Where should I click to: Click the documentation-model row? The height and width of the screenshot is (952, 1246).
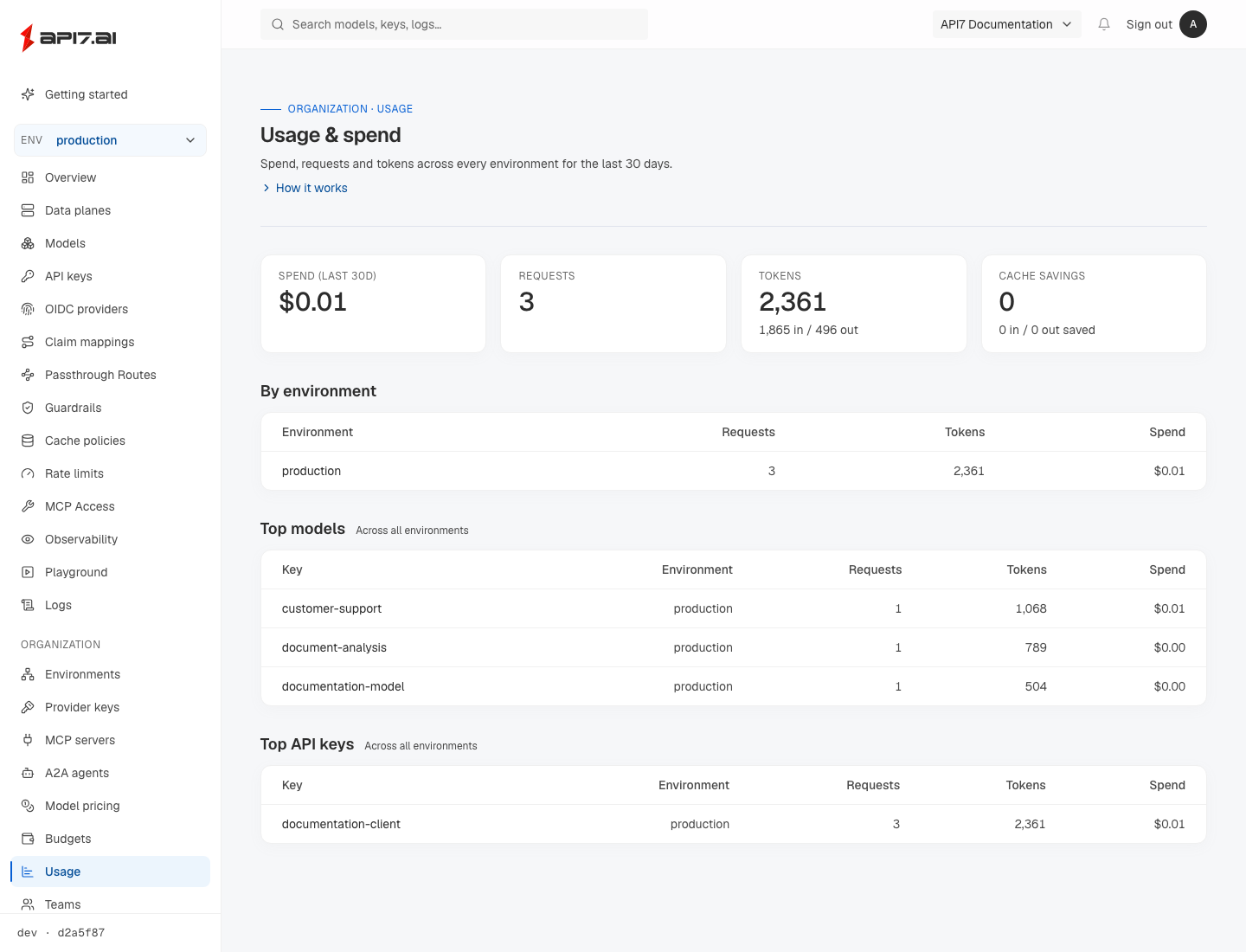[734, 686]
